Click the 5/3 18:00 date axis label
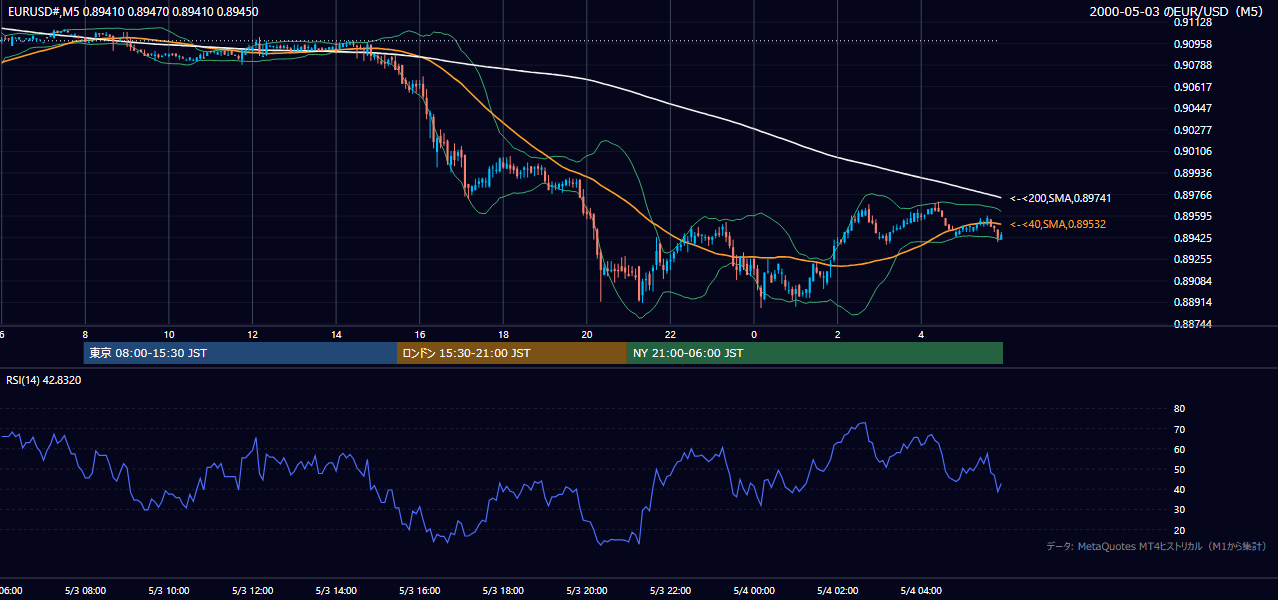The image size is (1278, 600). (x=503, y=591)
